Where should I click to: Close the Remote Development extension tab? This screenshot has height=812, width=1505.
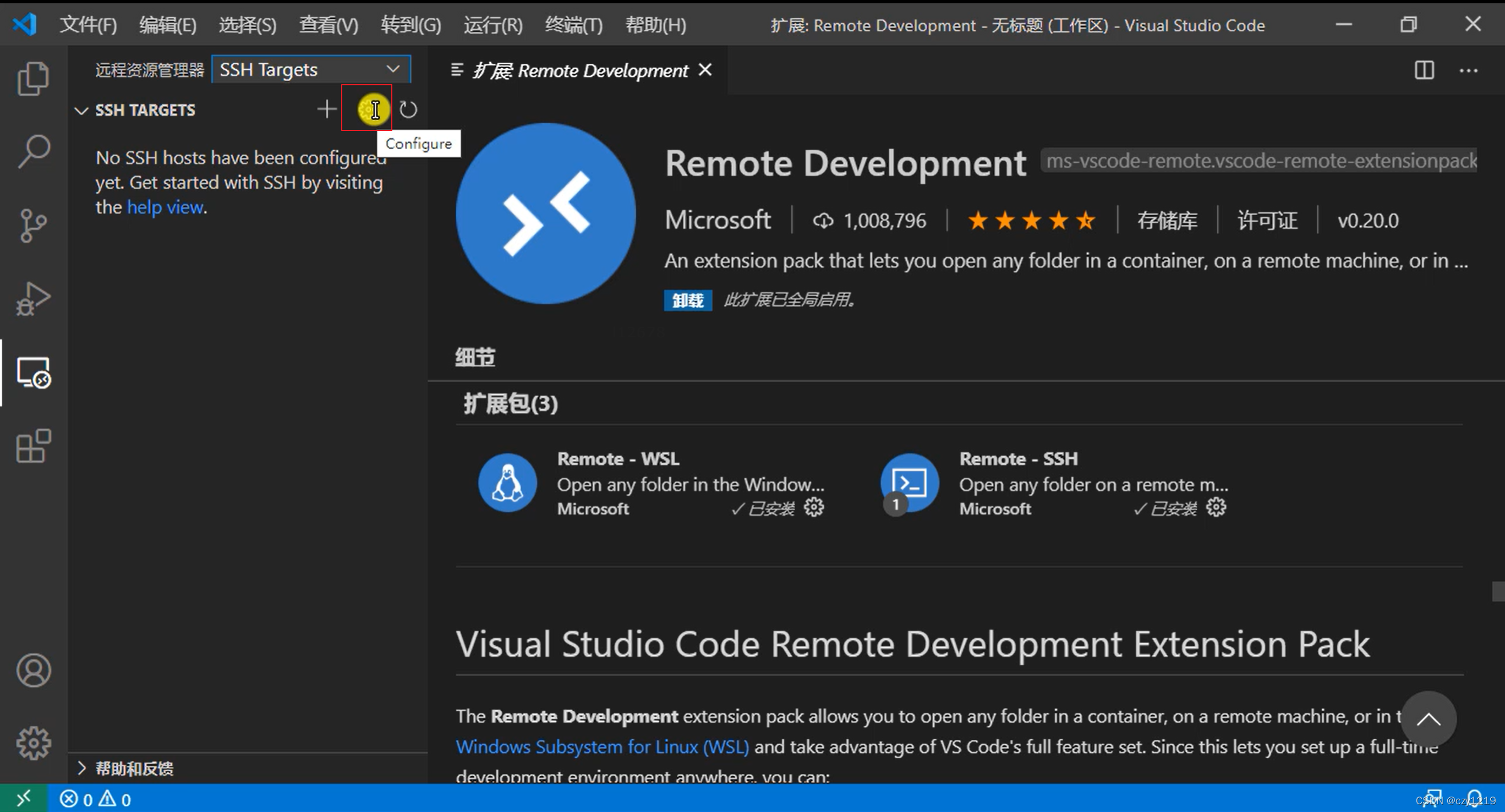(706, 70)
